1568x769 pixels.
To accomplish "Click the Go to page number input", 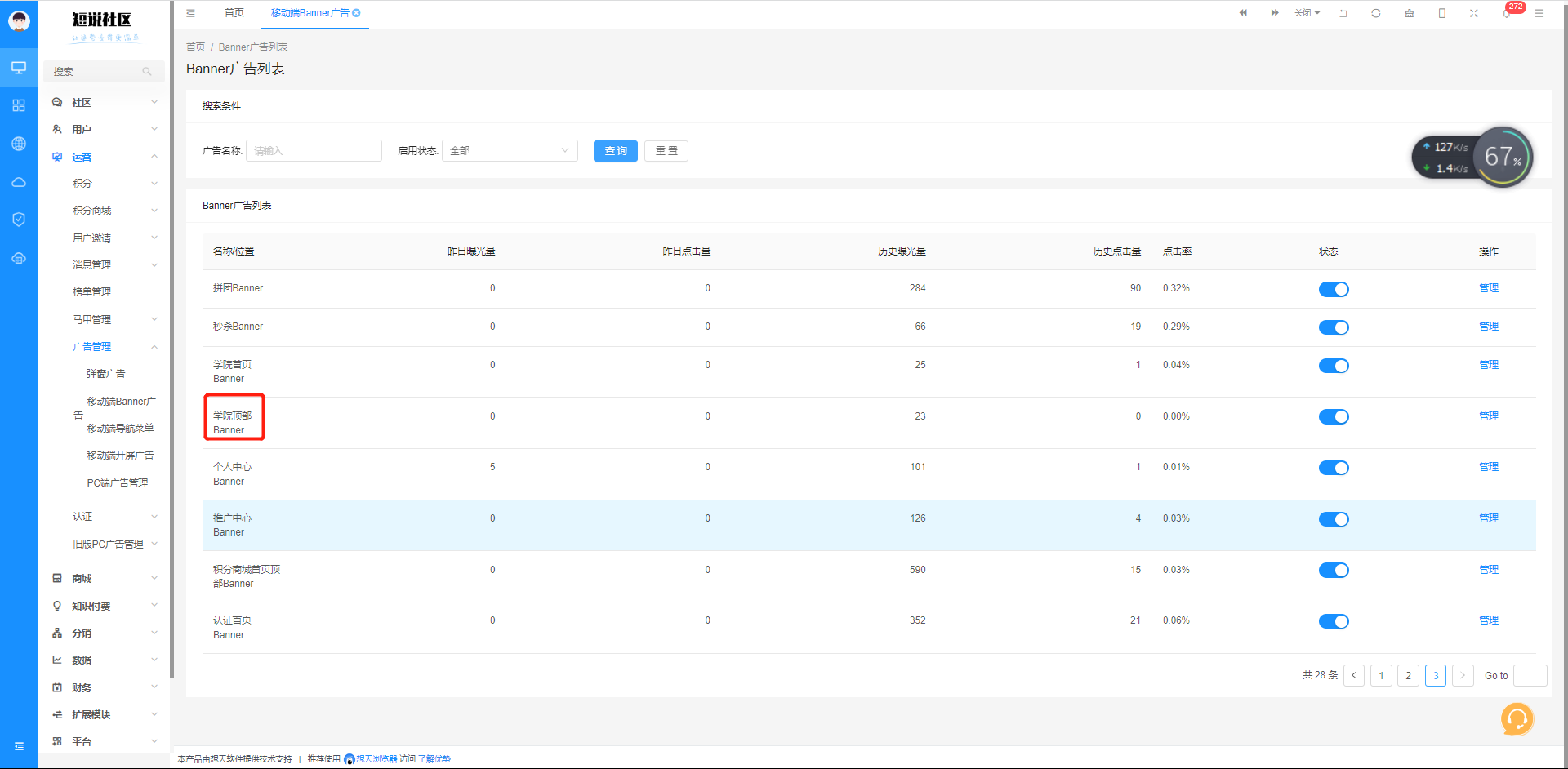I will click(x=1530, y=675).
